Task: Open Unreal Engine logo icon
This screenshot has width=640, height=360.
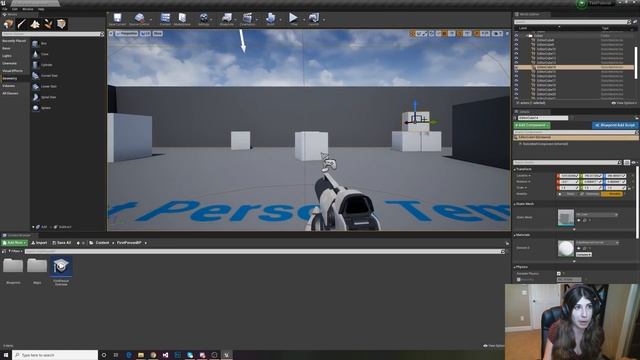Action: 3,2
